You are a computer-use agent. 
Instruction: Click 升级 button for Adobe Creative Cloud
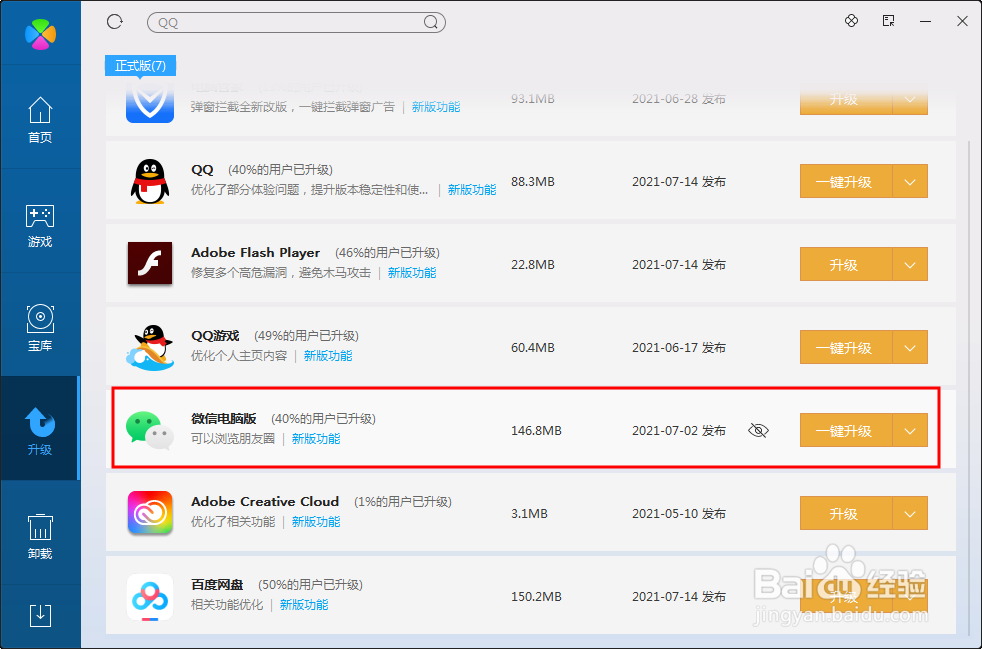tap(845, 513)
